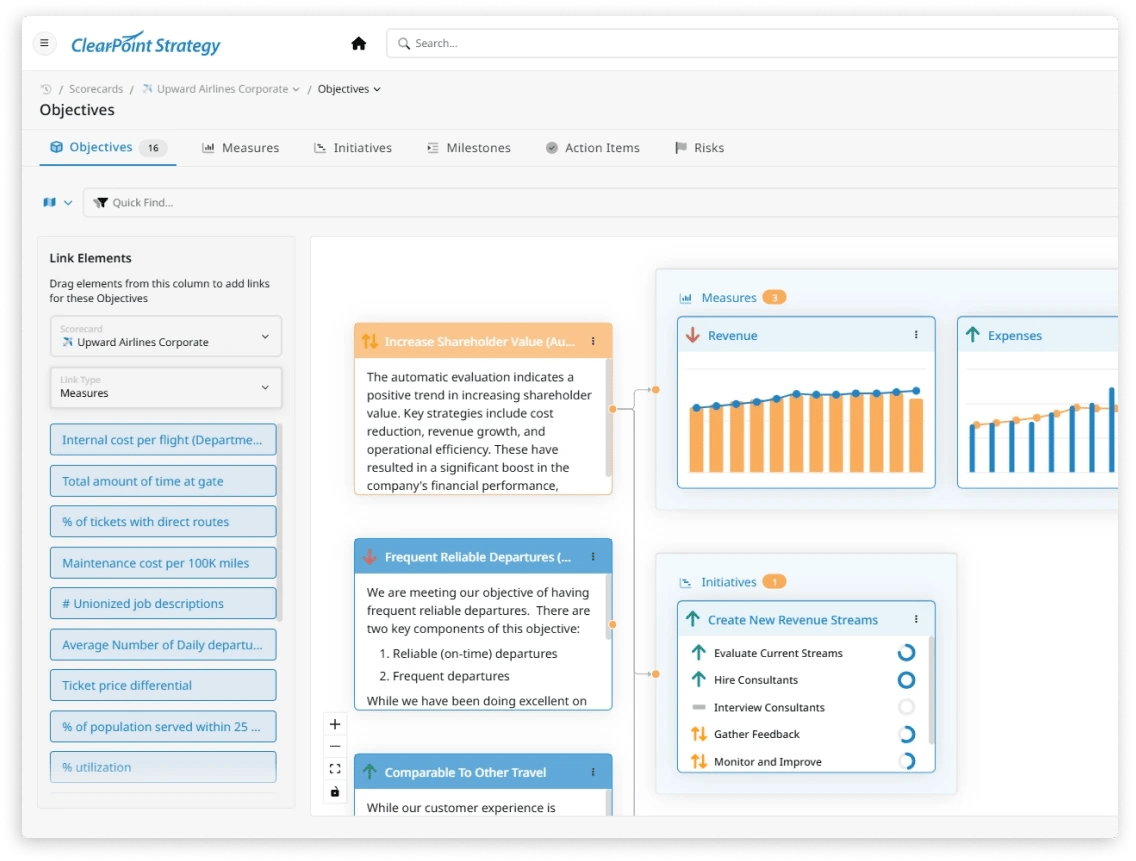Click in the top Search field
Image resolution: width=1136 pixels, height=861 pixels.
[752, 43]
